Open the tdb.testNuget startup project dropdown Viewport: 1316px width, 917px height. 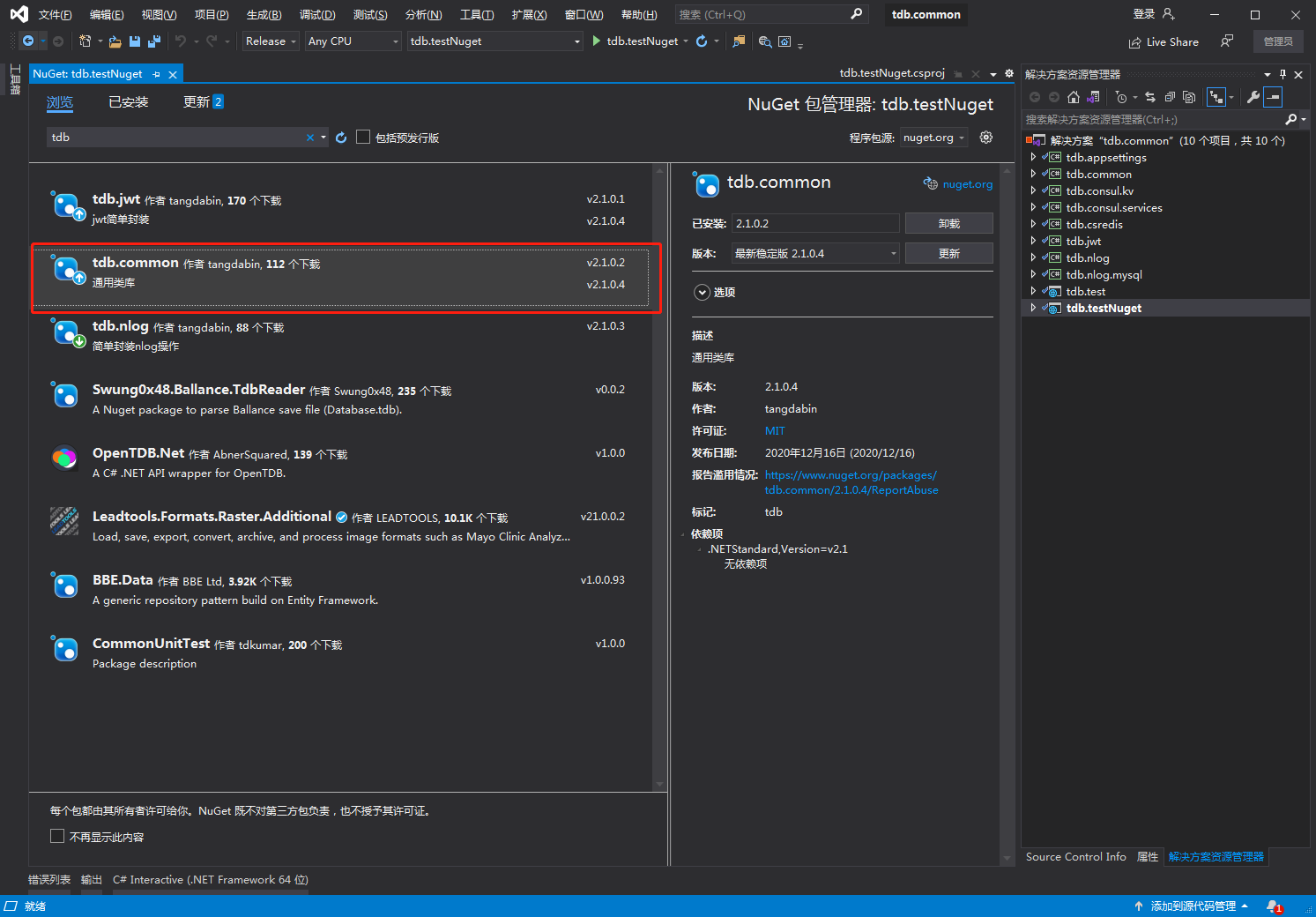495,41
